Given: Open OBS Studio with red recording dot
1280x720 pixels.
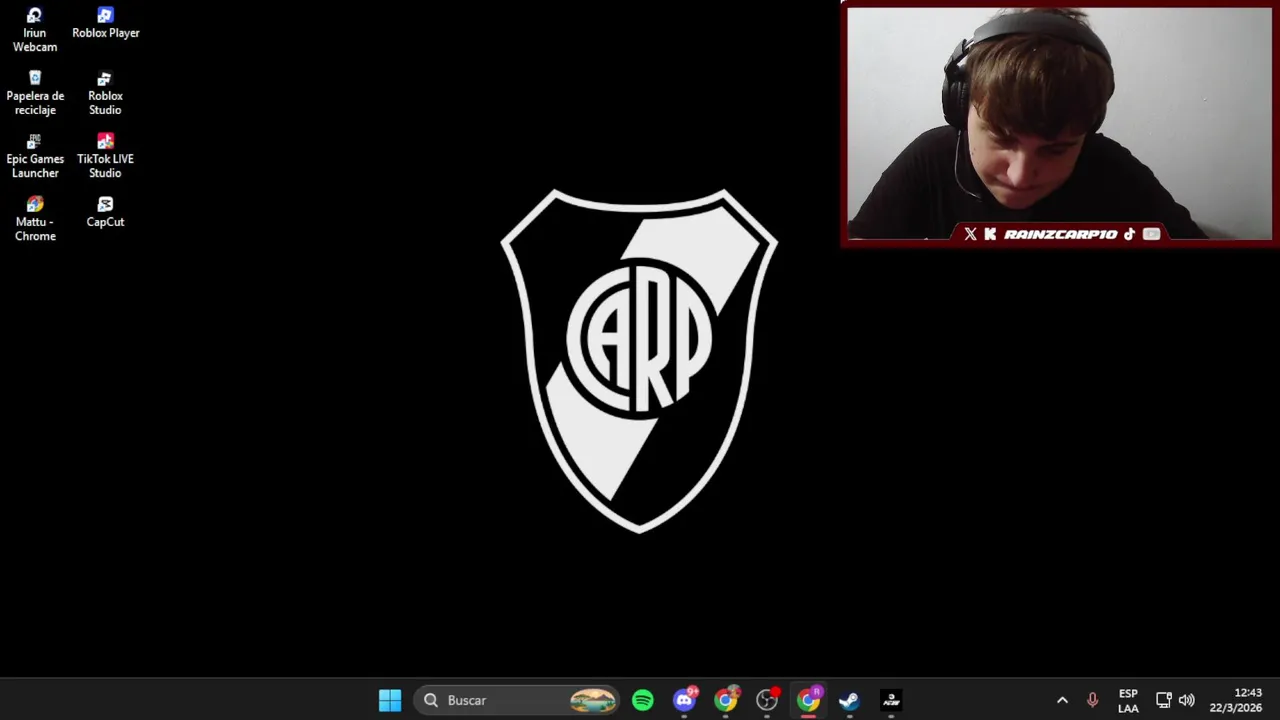Looking at the screenshot, I should pos(767,700).
